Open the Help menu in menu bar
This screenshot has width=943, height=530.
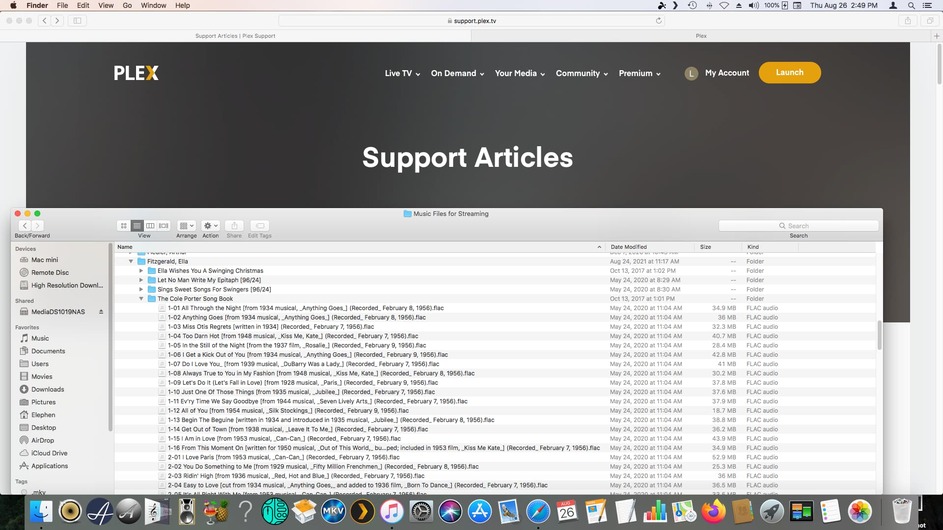[x=182, y=5]
